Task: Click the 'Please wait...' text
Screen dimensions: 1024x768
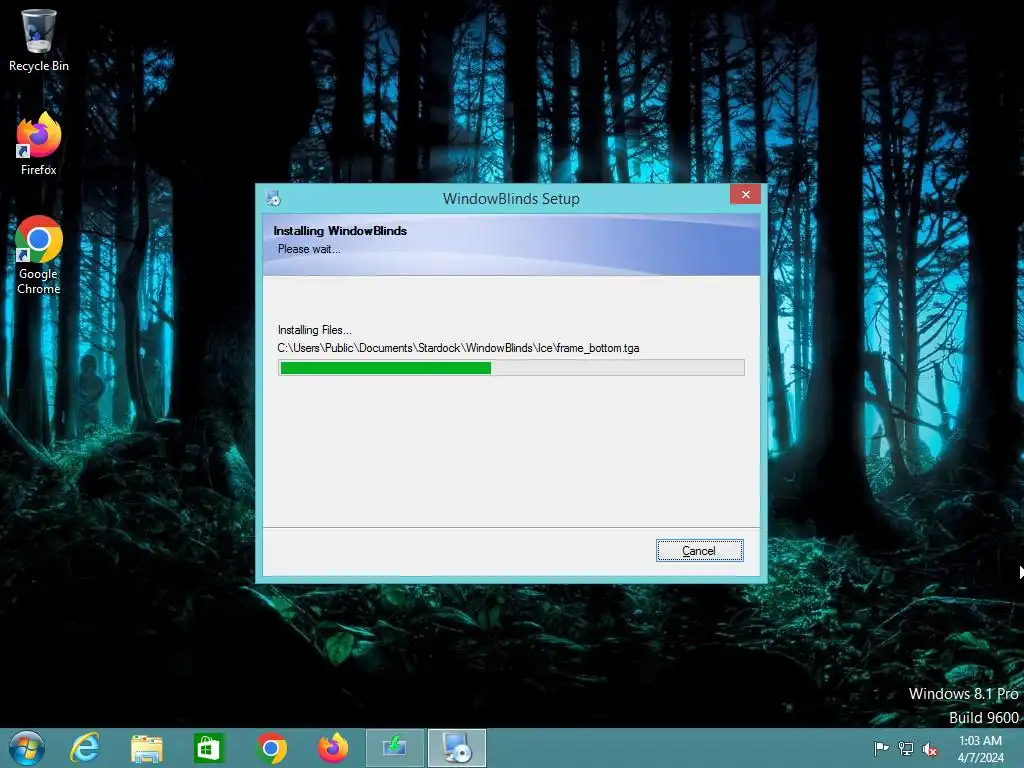Action: tap(309, 249)
